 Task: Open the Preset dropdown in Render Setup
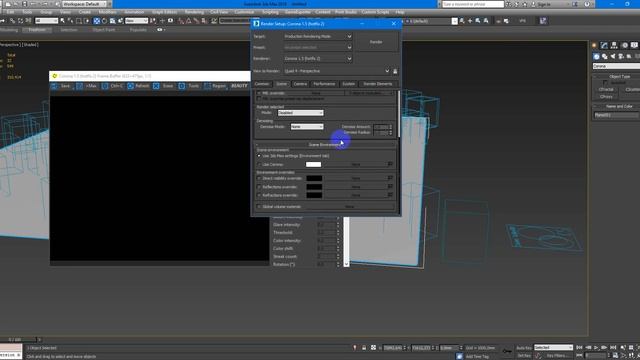(x=318, y=47)
